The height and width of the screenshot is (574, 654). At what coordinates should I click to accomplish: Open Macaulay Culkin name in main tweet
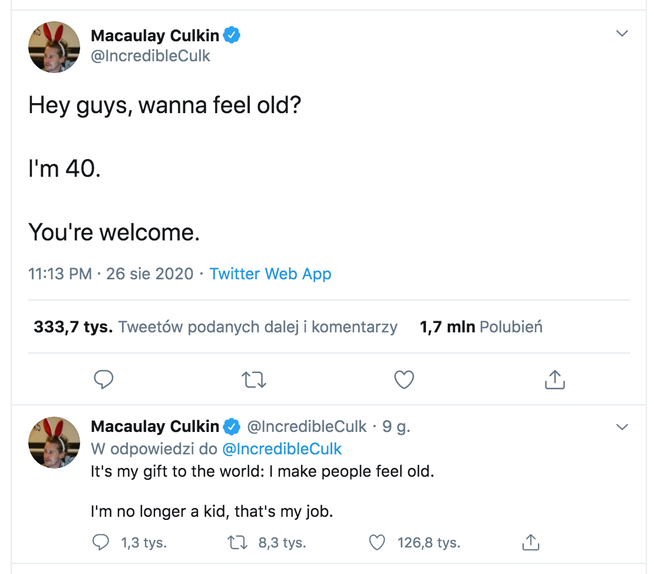tap(155, 36)
